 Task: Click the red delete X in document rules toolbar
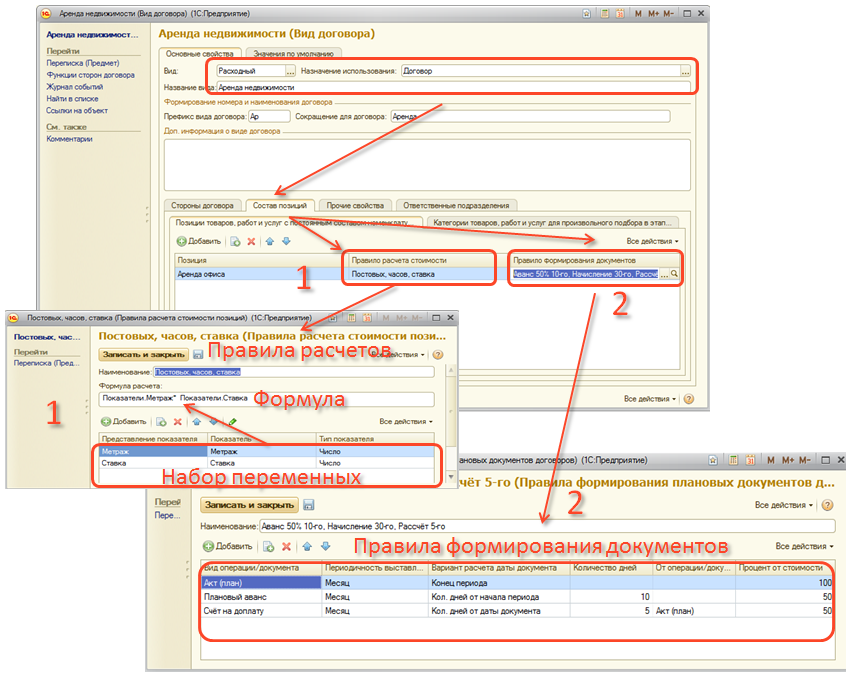(286, 547)
